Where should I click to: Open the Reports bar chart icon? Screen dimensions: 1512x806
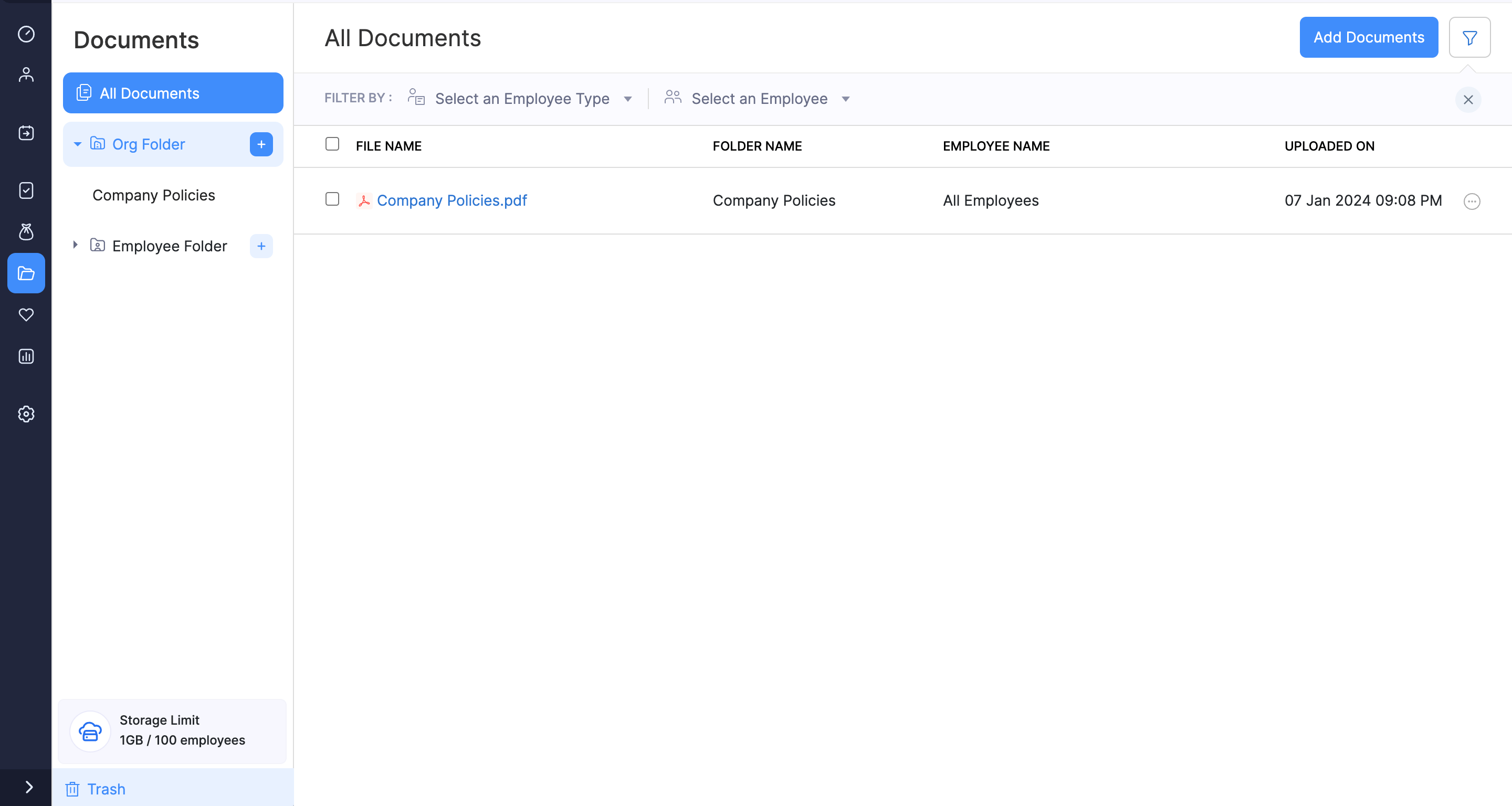tap(26, 356)
